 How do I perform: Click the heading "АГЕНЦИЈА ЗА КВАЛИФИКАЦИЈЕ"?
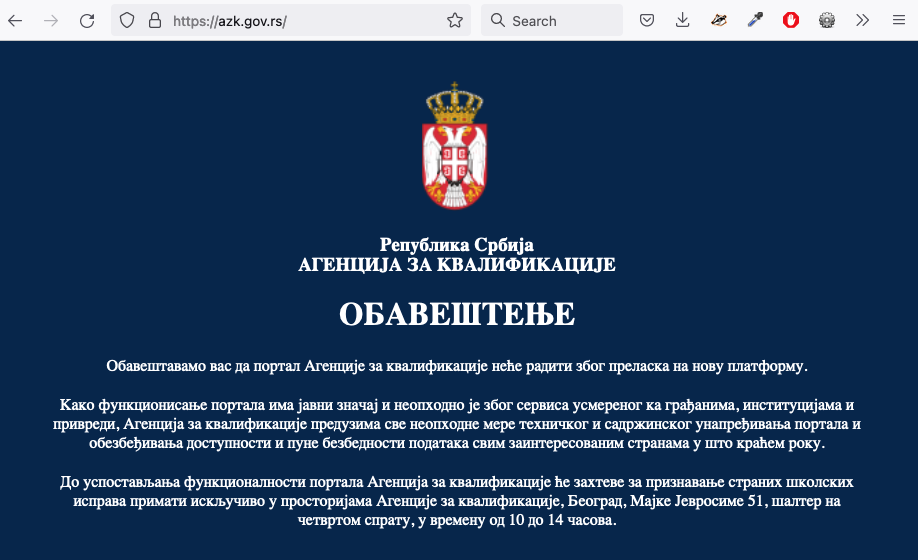click(457, 265)
